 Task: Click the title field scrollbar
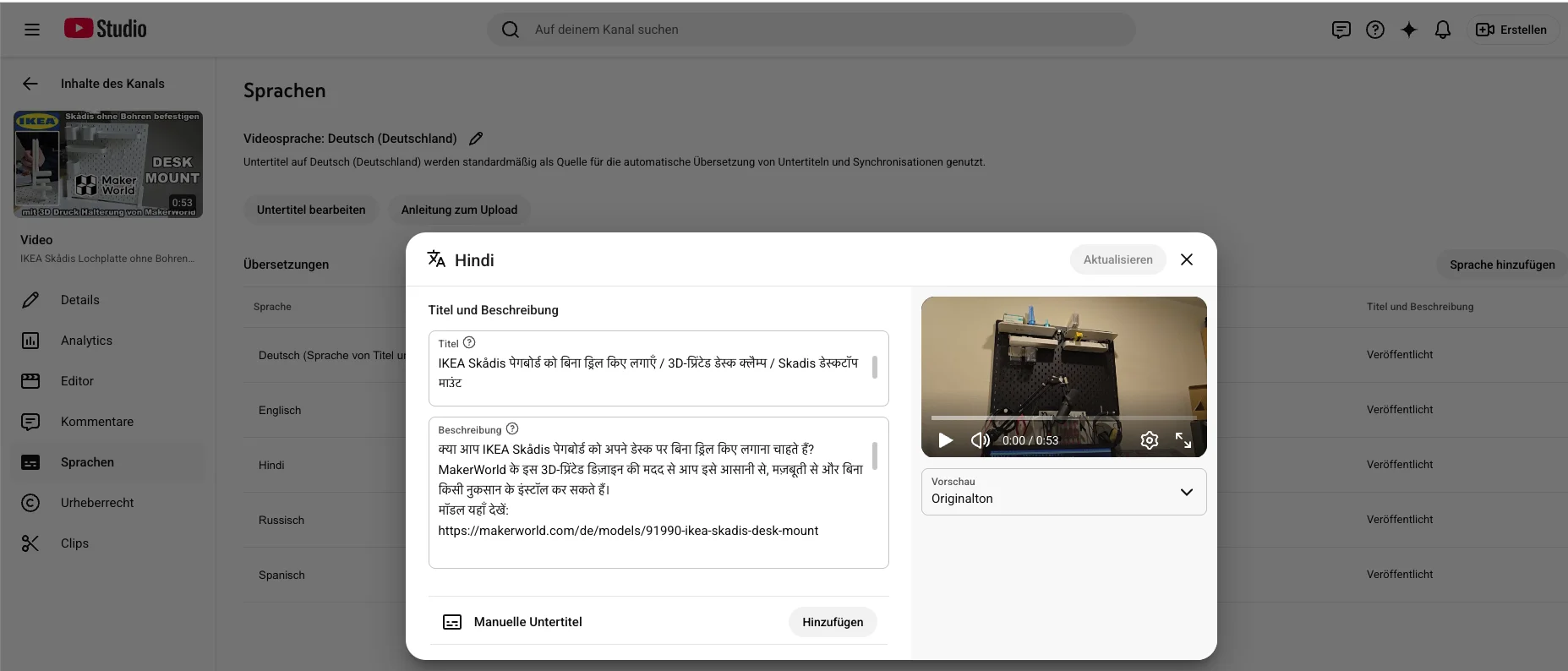click(x=874, y=367)
